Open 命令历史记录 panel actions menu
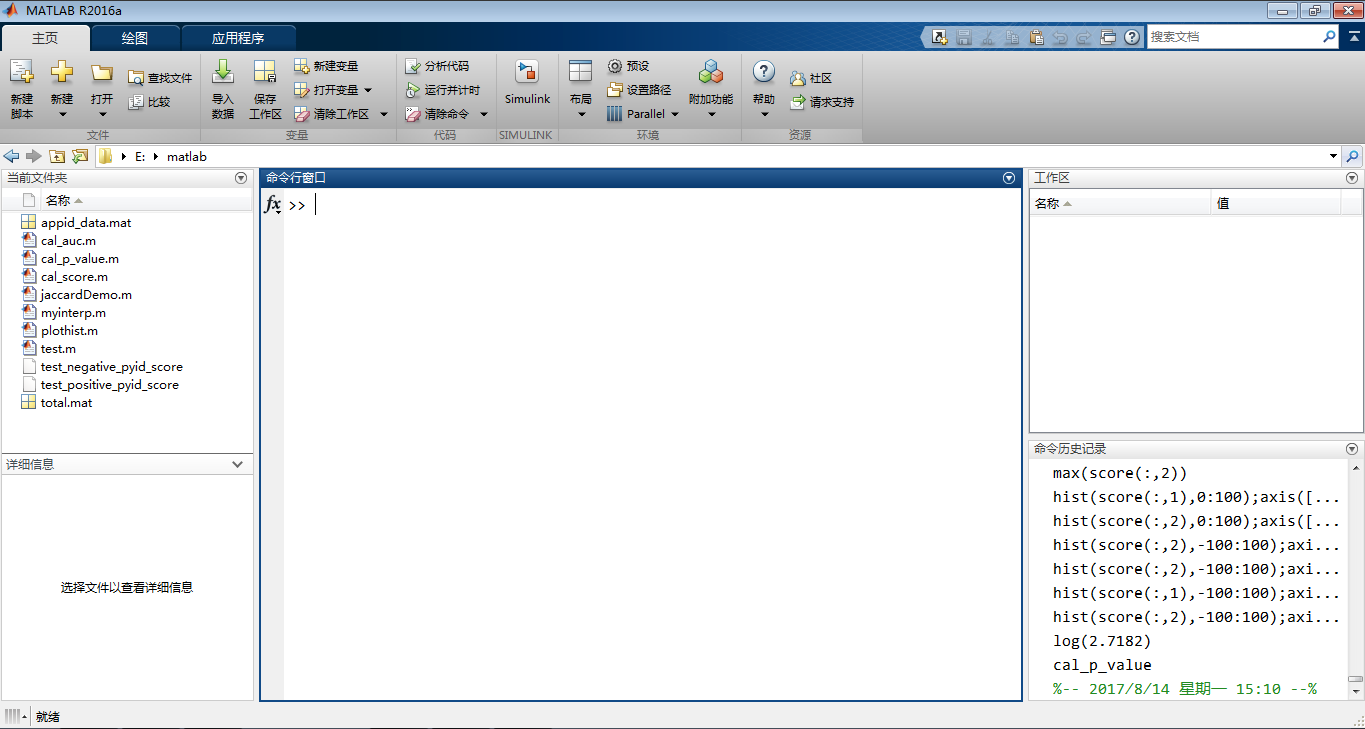 click(x=1352, y=450)
